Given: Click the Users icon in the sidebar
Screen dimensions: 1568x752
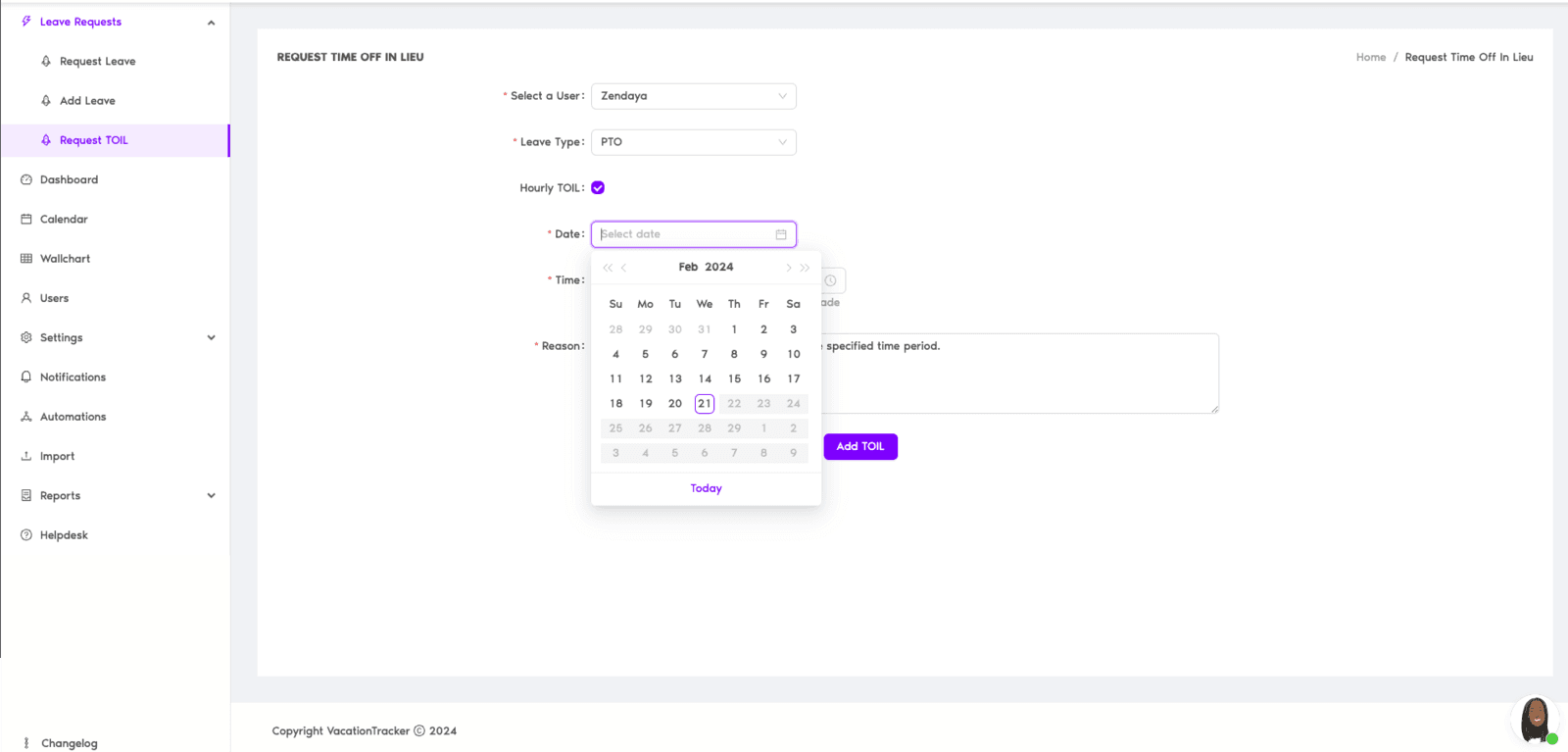Looking at the screenshot, I should 26,298.
